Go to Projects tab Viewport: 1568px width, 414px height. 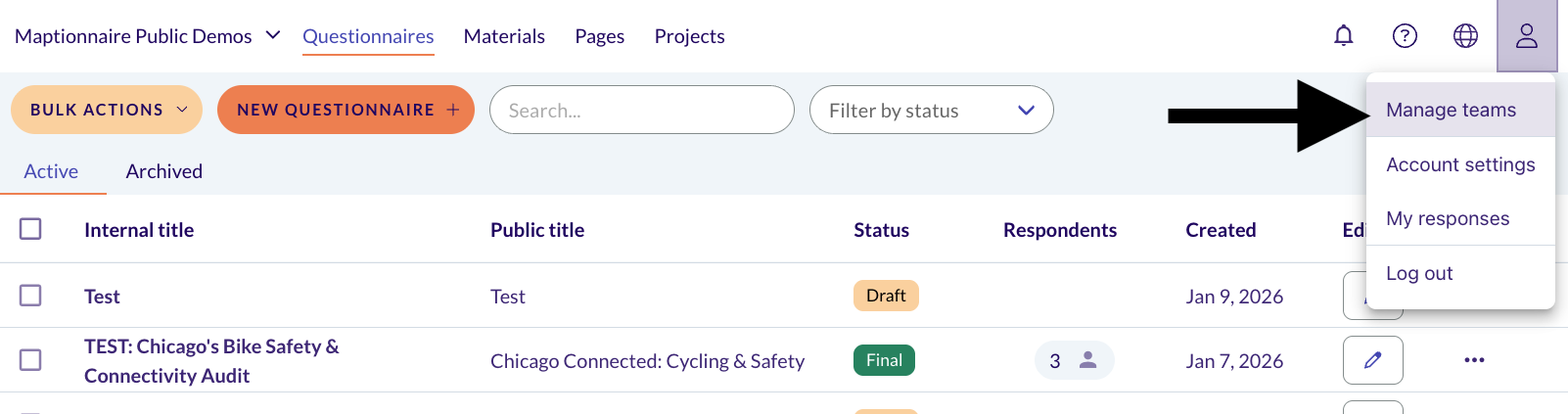pyautogui.click(x=689, y=36)
